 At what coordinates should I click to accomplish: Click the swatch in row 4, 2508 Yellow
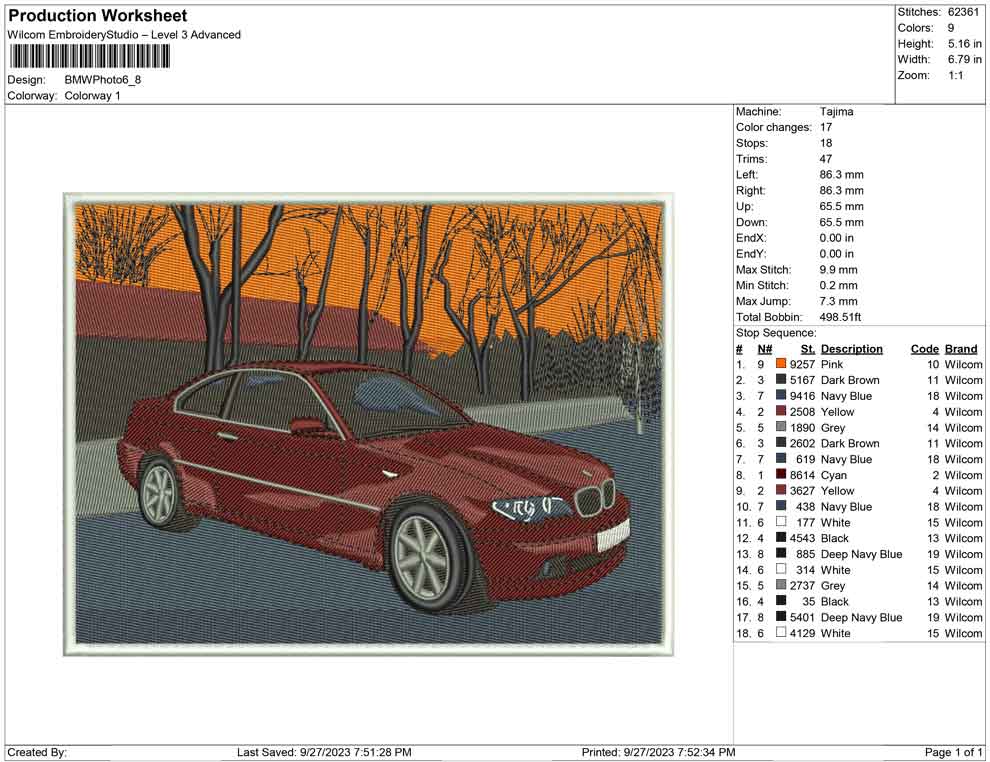pos(781,411)
